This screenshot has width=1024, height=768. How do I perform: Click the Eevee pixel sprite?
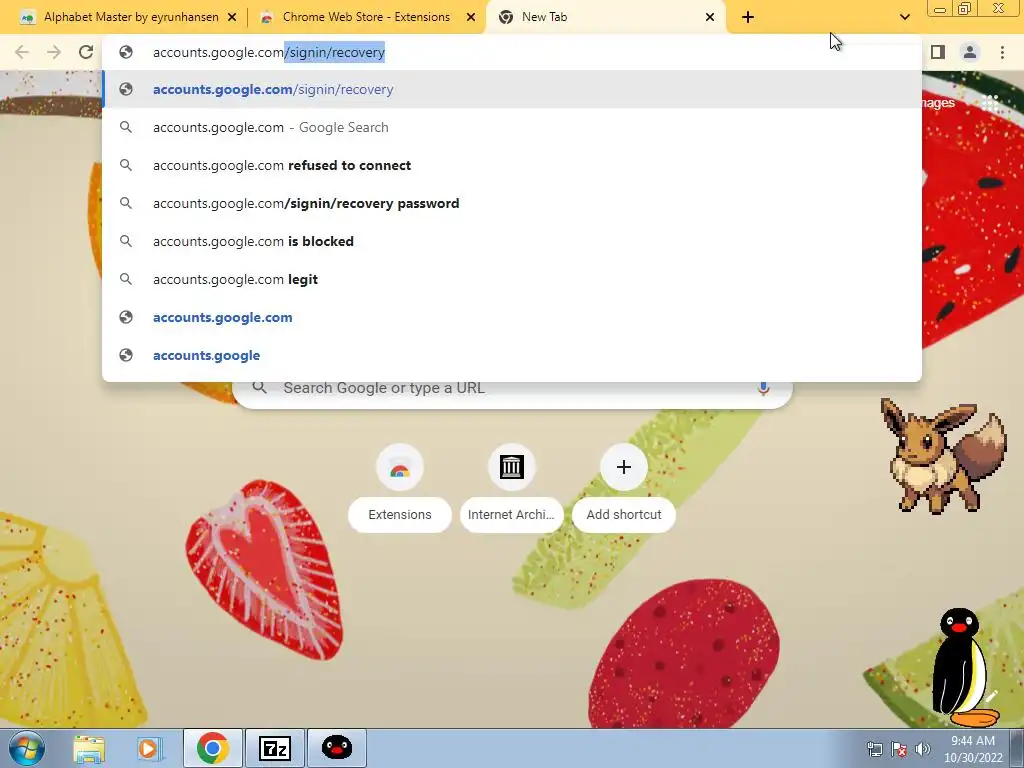942,455
